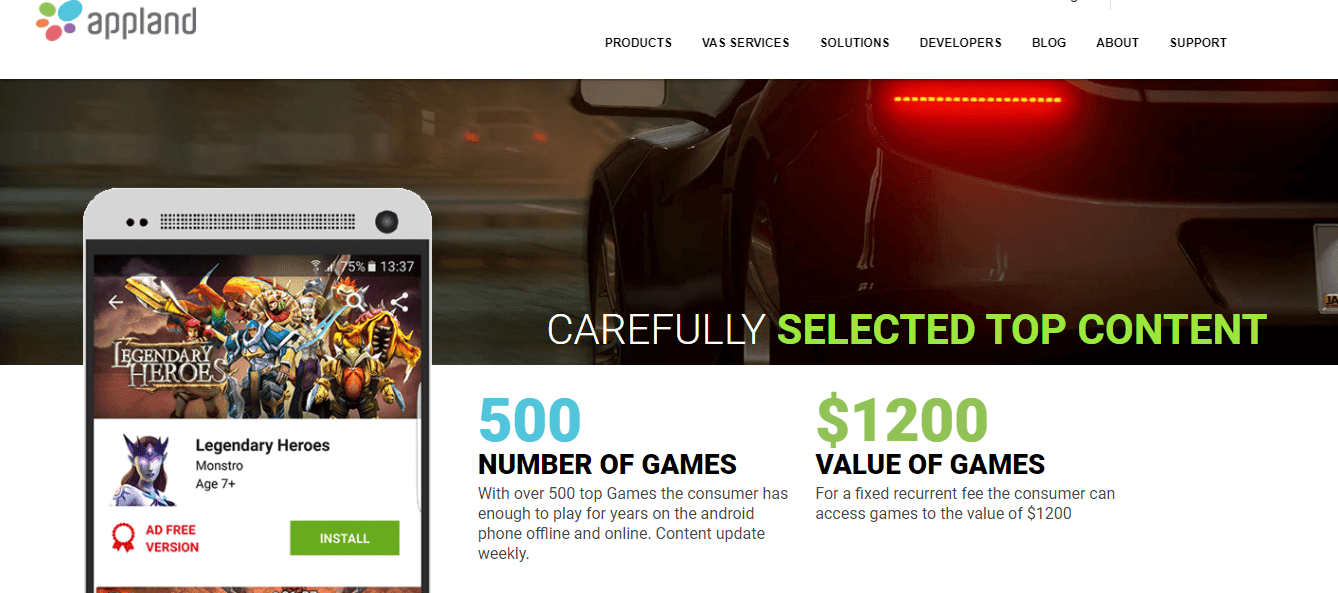
Task: Open the VAS SERVICES menu
Action: 746,43
